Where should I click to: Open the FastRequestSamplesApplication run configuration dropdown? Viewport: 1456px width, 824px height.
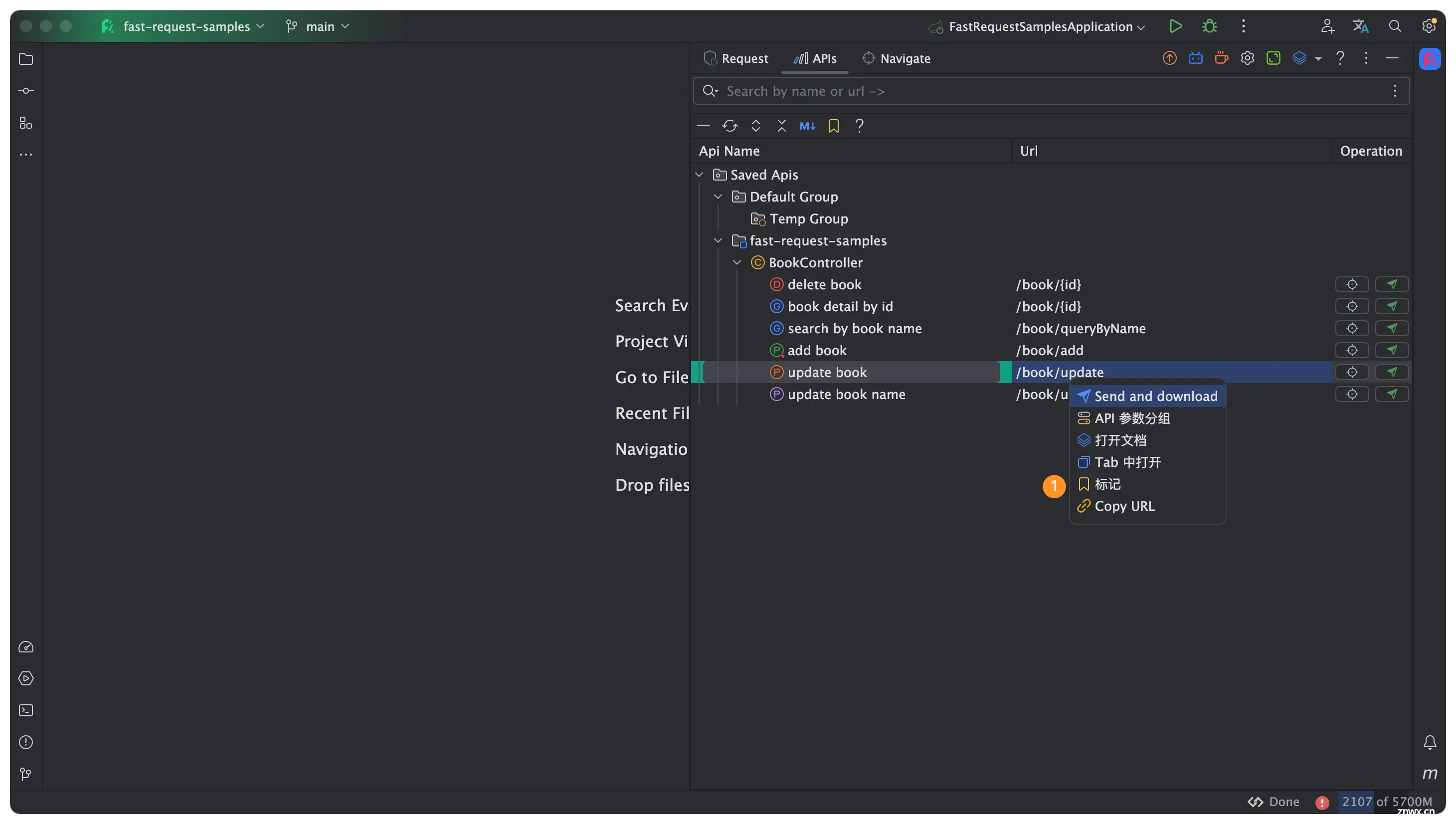[x=1037, y=26]
